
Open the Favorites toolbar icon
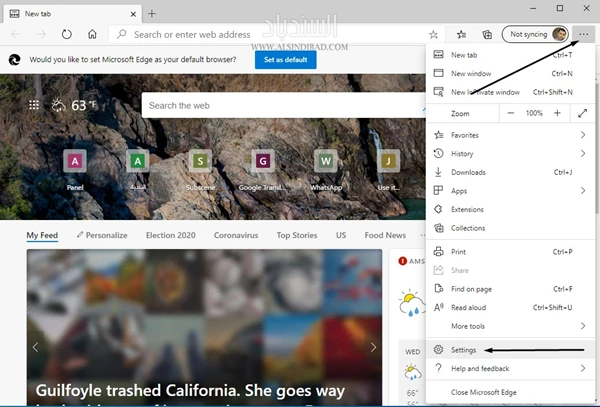461,35
